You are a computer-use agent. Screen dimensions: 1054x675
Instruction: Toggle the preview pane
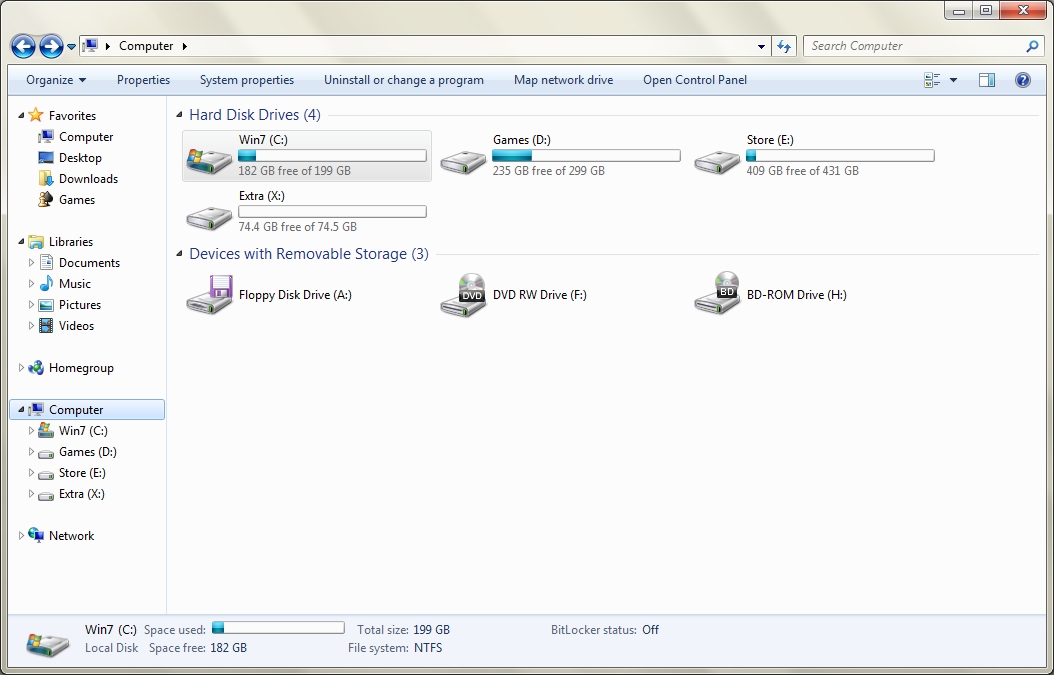(987, 80)
